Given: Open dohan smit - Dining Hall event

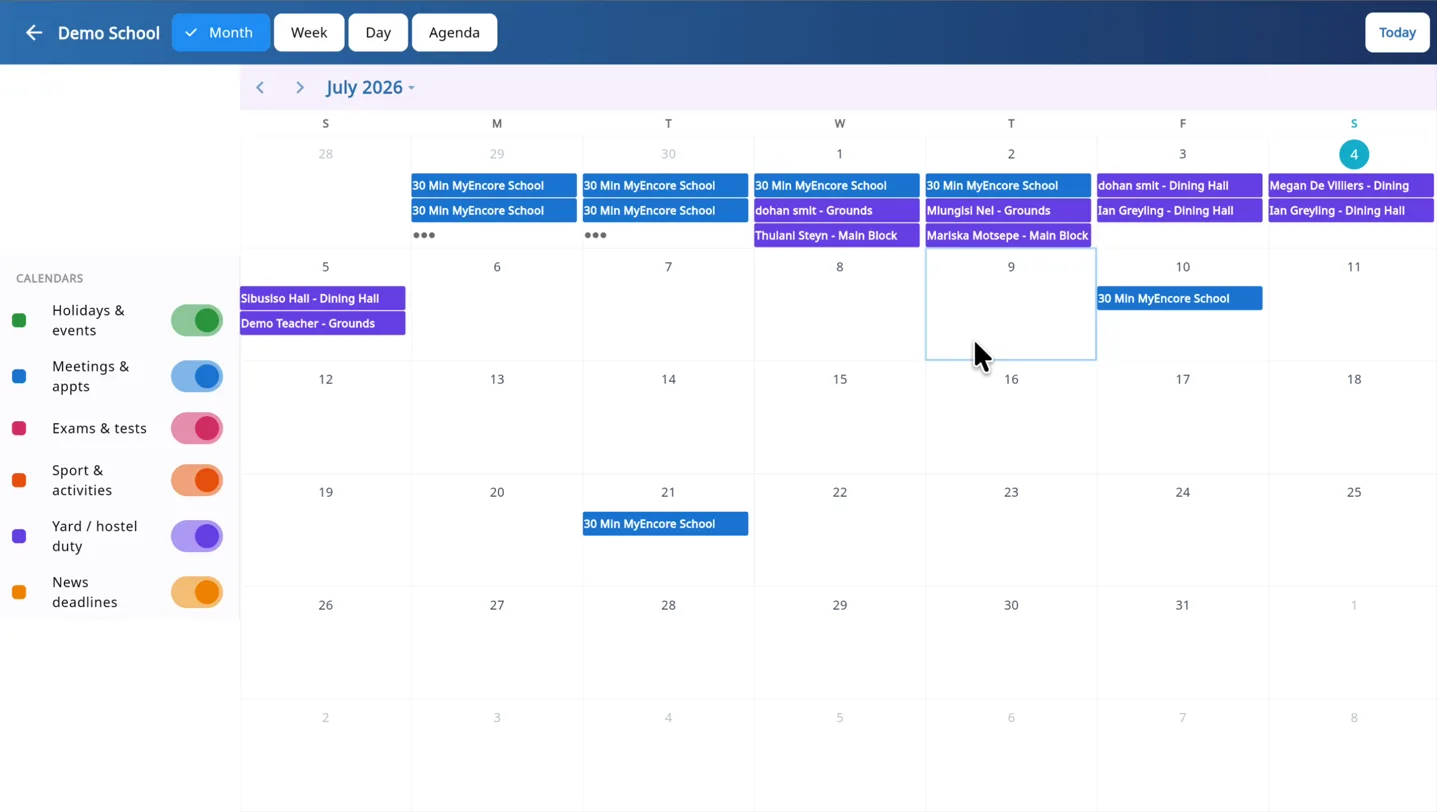Looking at the screenshot, I should [x=1179, y=186].
